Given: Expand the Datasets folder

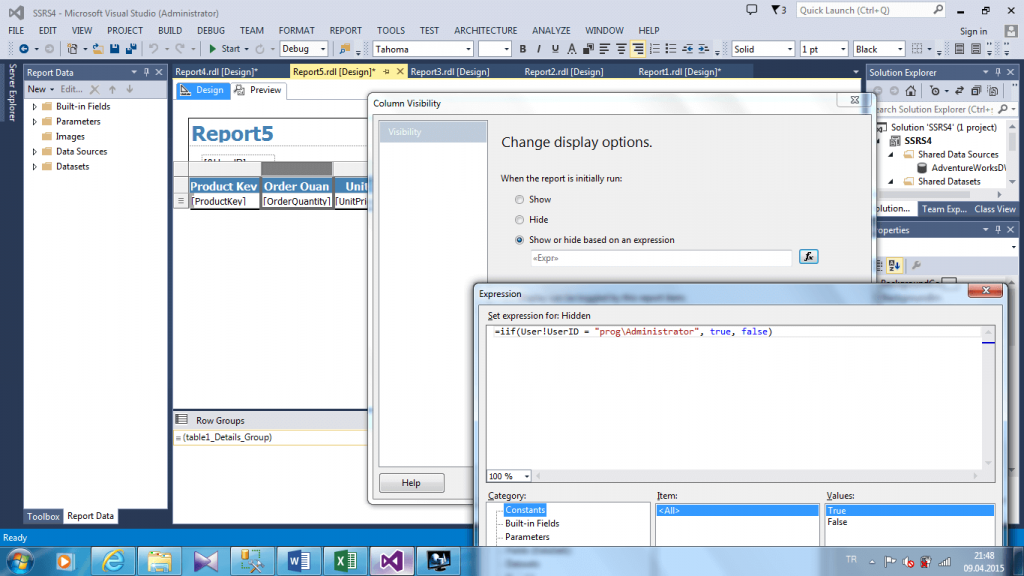Looking at the screenshot, I should click(35, 167).
